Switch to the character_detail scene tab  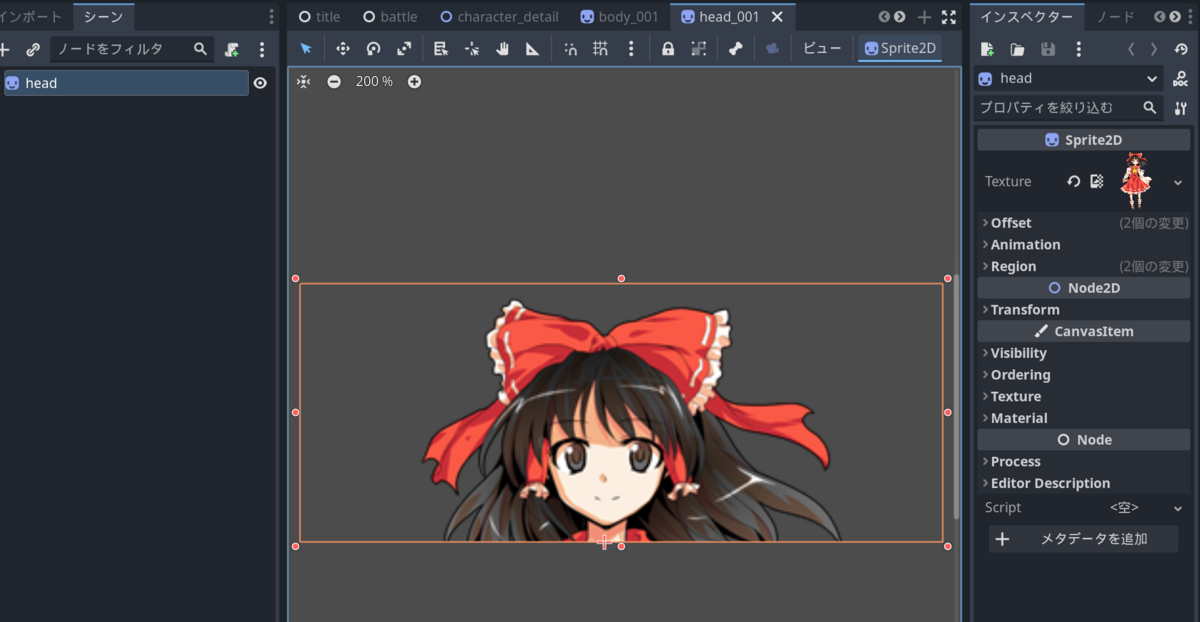(500, 17)
